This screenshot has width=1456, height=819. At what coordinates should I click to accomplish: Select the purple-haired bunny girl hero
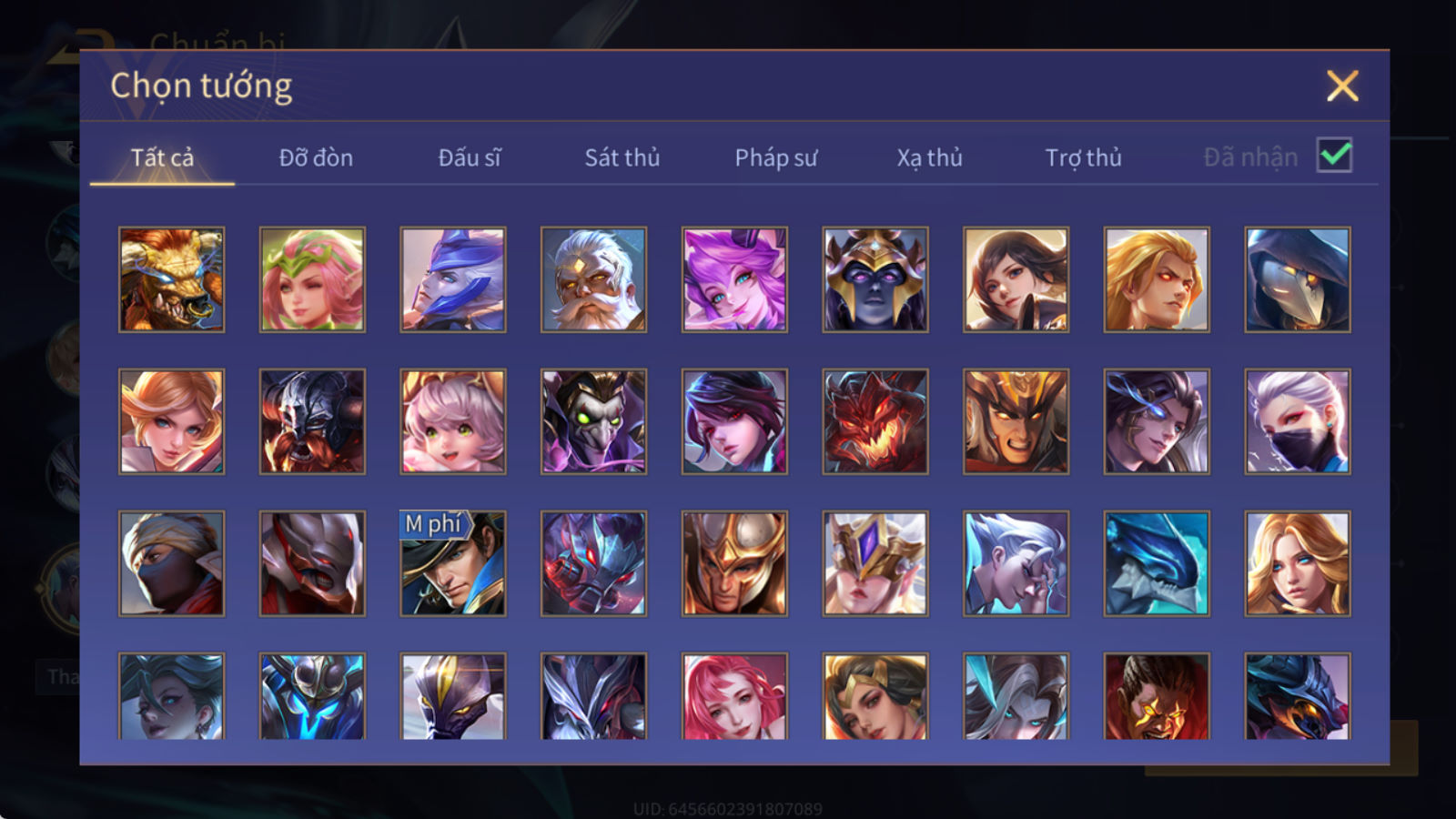tap(734, 279)
